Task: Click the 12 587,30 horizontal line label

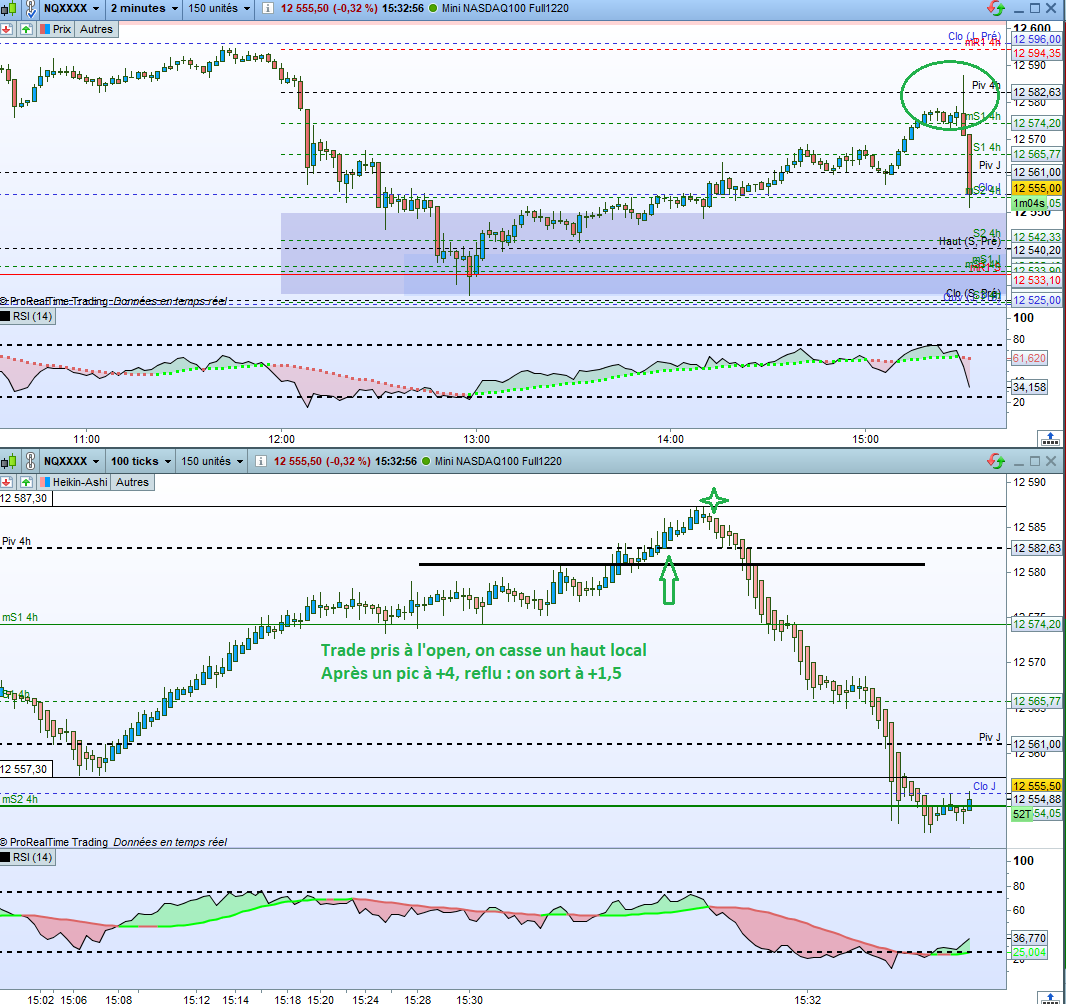Action: (x=26, y=499)
